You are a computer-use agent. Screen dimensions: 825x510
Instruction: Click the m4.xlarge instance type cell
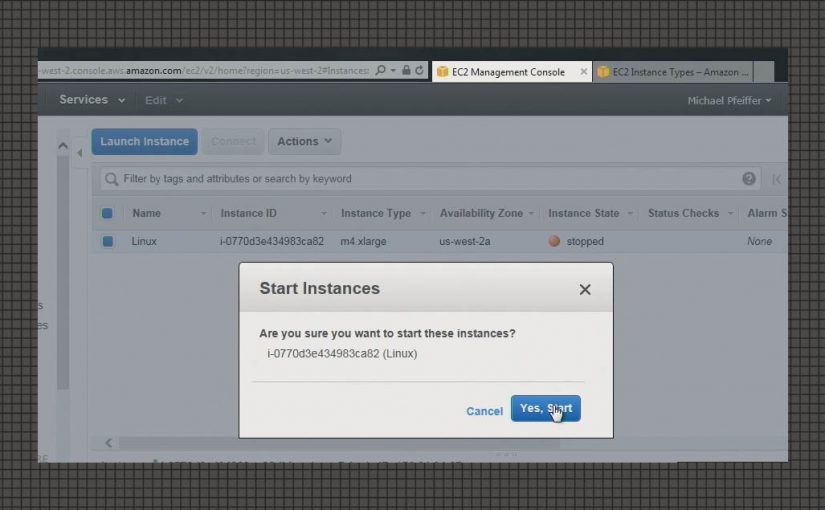pos(363,241)
